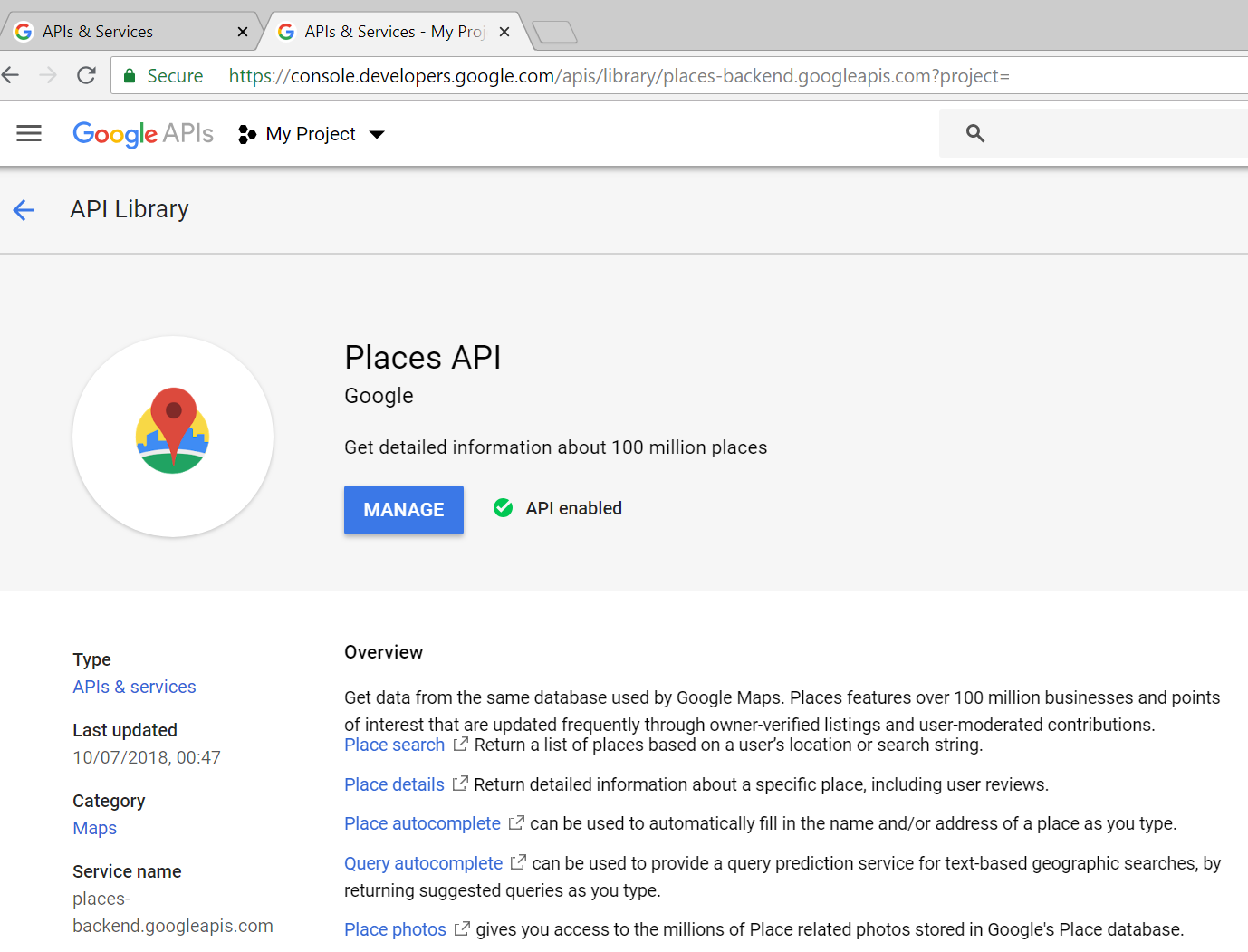Open the Place search link

394,745
